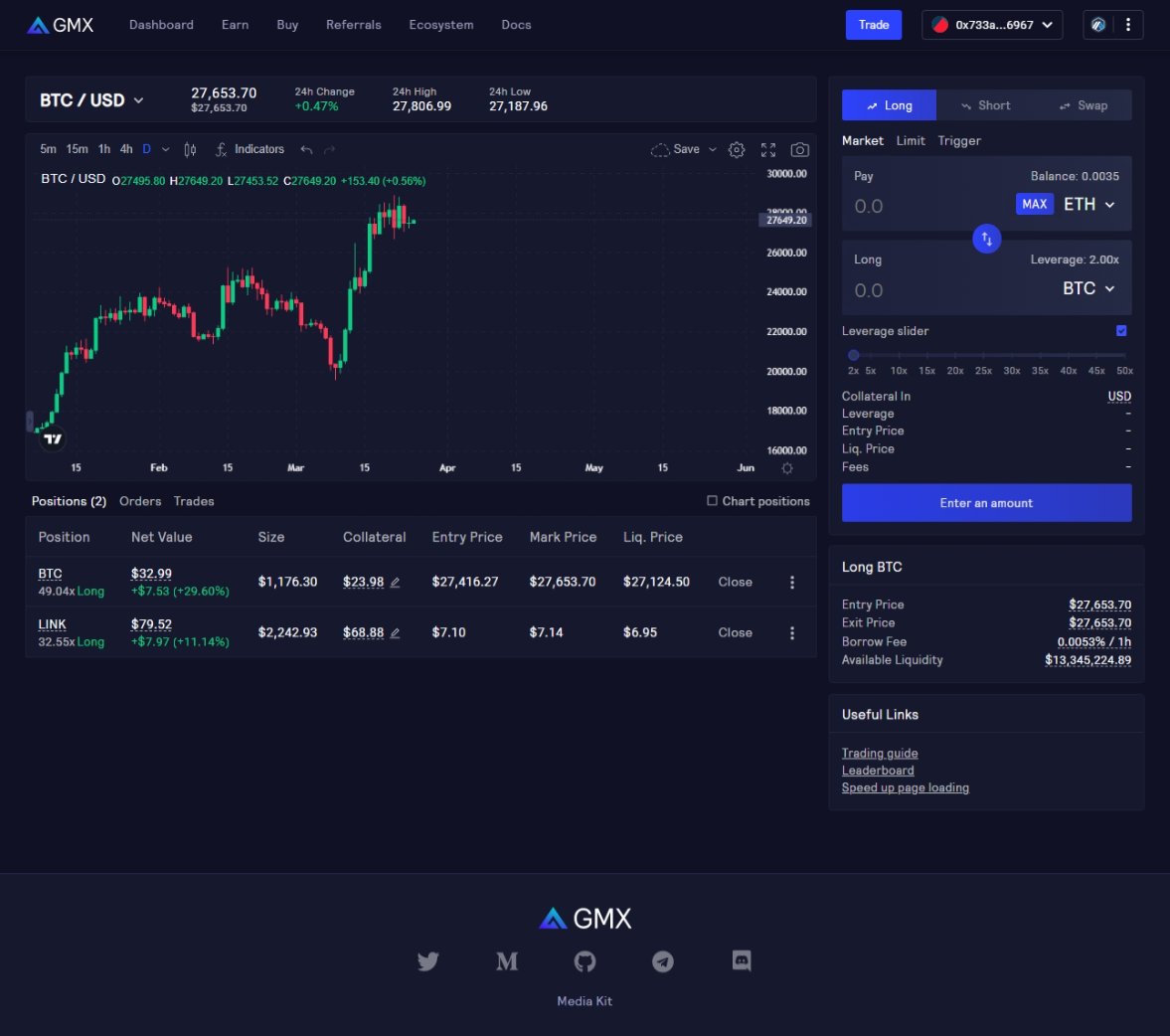
Task: Click the undo arrow in the chart toolbar
Action: [x=305, y=149]
